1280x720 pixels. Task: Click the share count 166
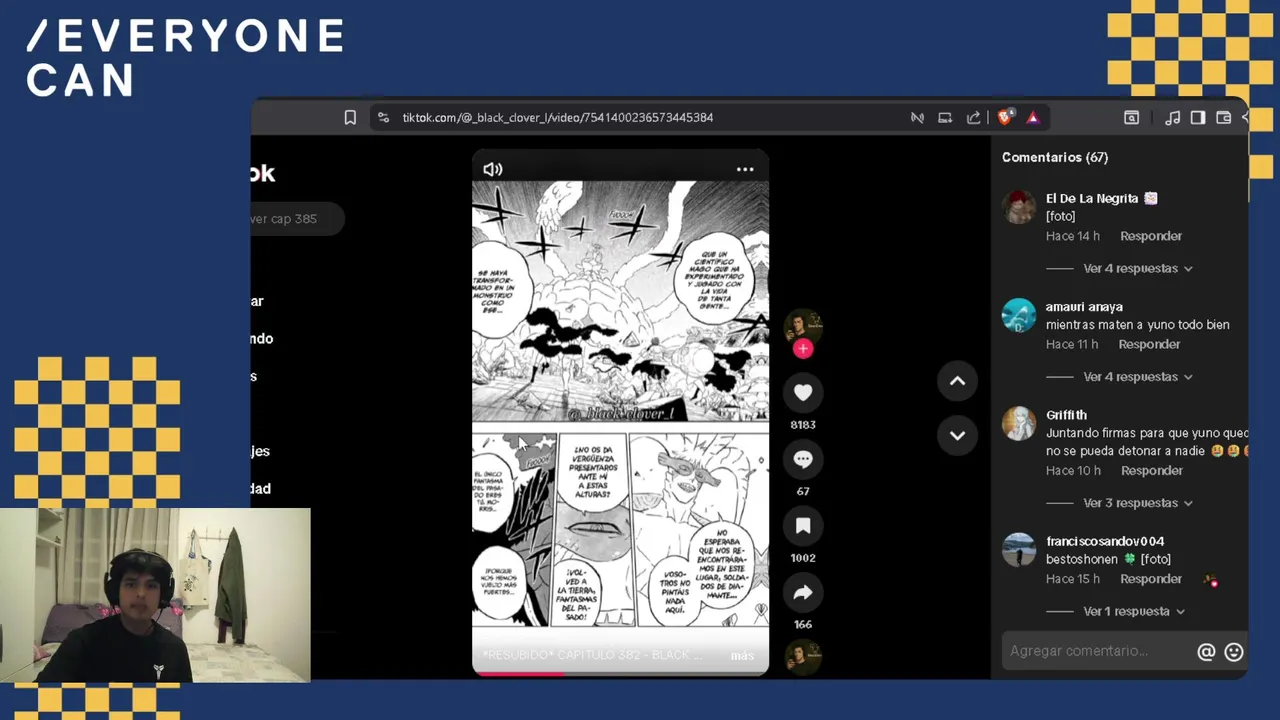803,625
